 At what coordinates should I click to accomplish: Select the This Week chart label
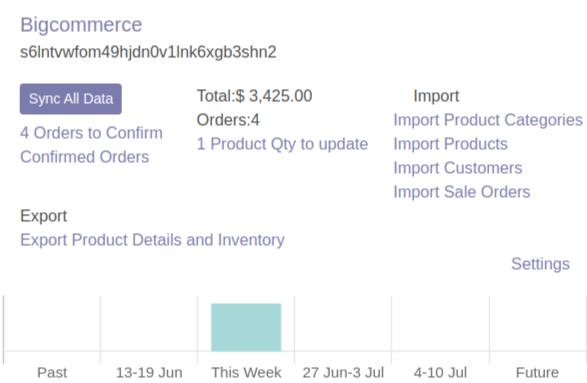click(246, 373)
